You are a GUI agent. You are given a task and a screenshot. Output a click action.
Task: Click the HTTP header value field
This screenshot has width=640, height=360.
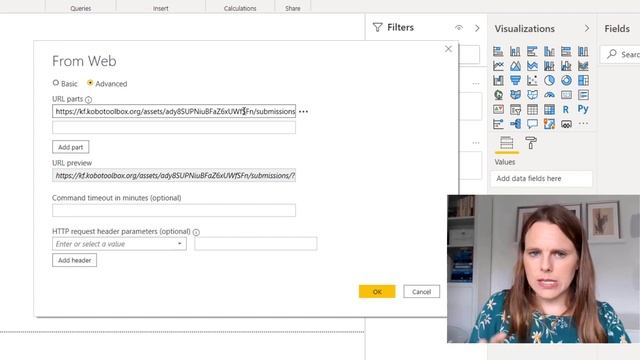pyautogui.click(x=256, y=244)
